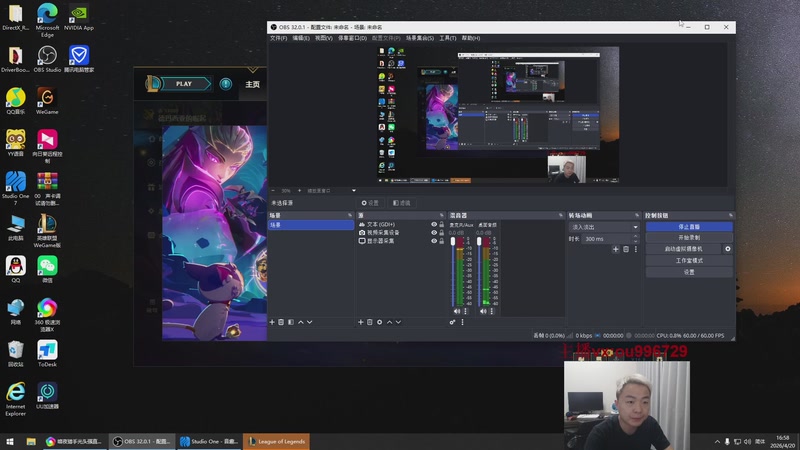Open transition properties three-dot menu
The image size is (800, 450).
(x=636, y=249)
